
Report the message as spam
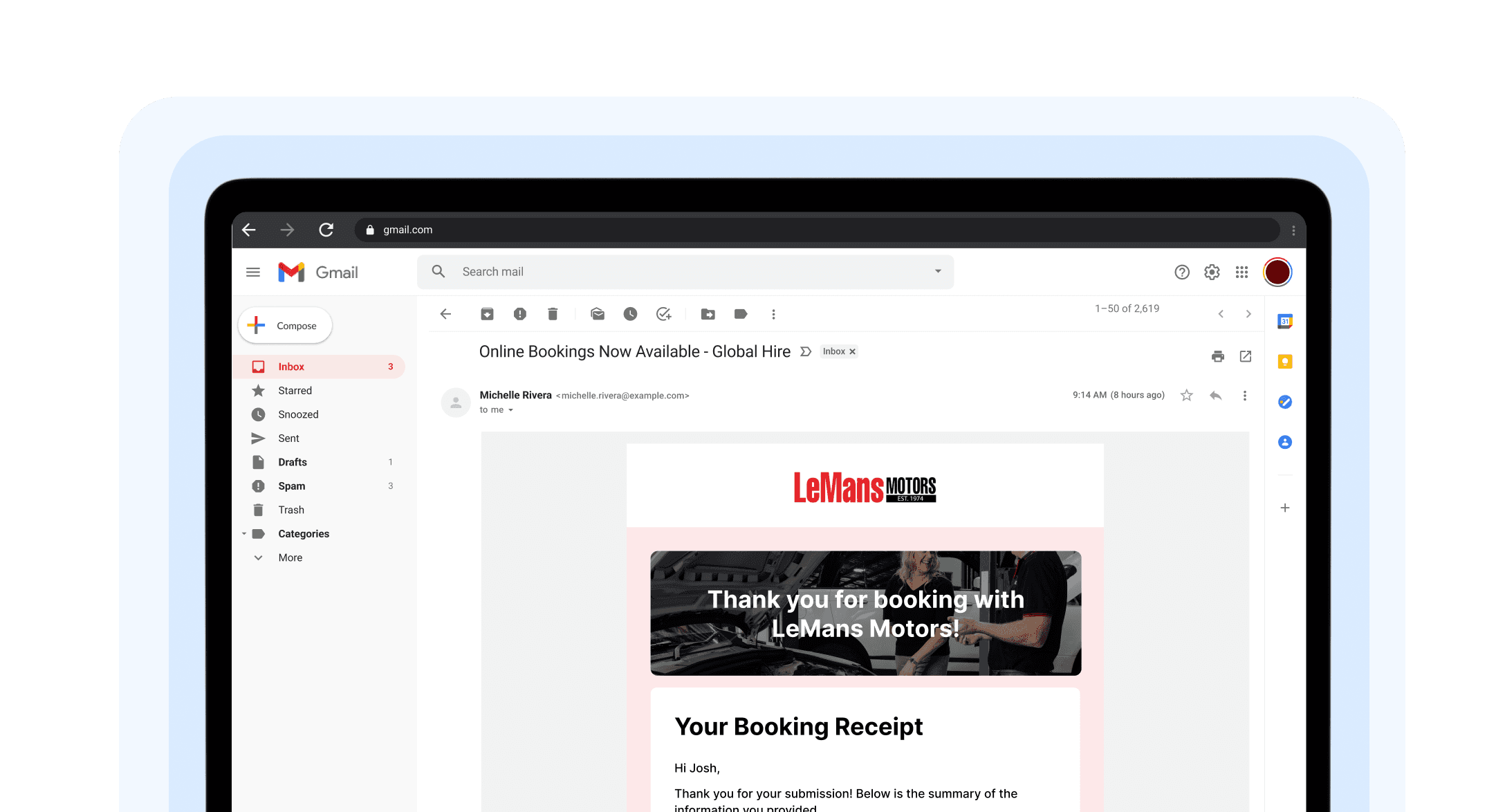click(520, 314)
